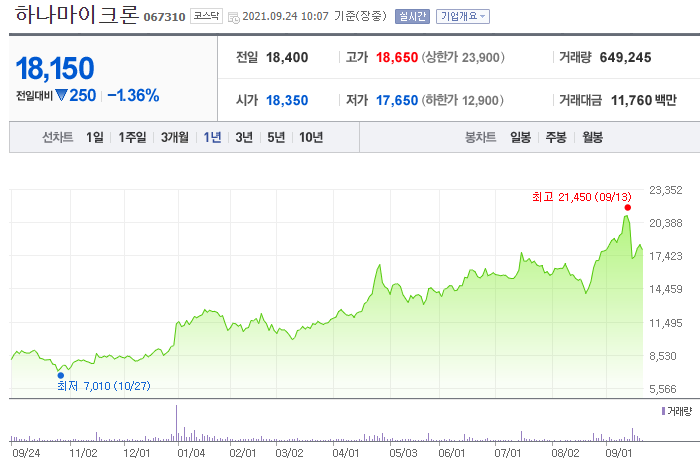Select the 1일 line chart range
Image resolution: width=700 pixels, height=462 pixels.
95,137
